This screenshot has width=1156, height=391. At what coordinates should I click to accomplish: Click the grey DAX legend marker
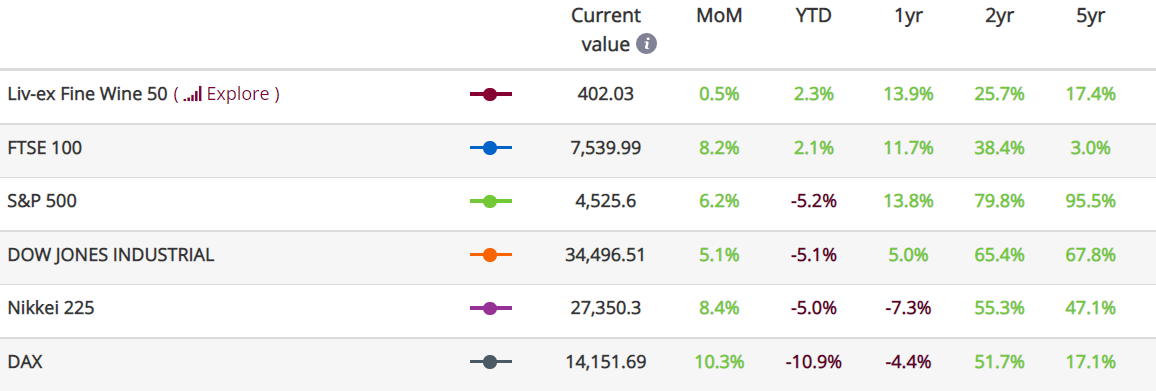click(x=490, y=362)
